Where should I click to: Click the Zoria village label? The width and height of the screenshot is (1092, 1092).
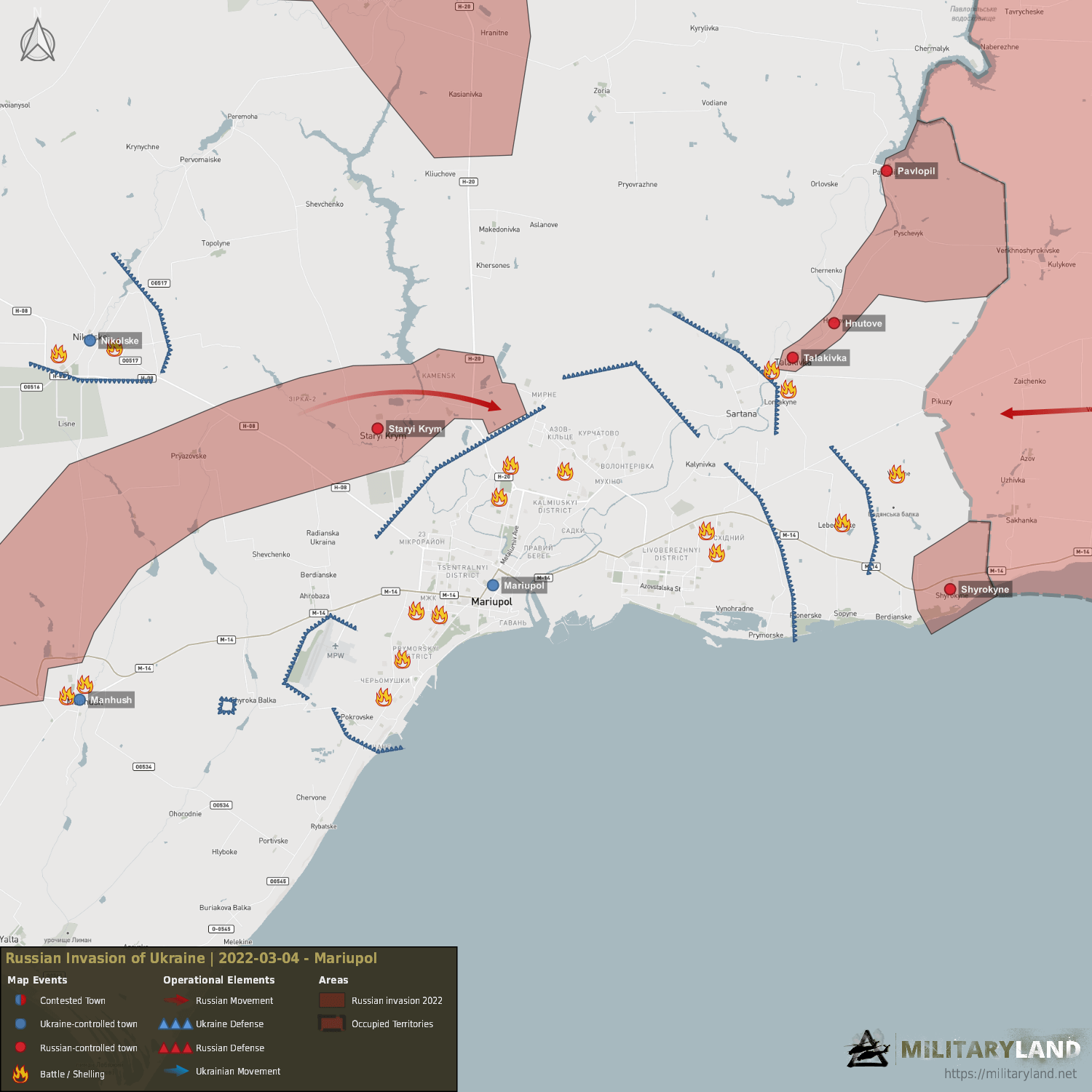point(601,91)
